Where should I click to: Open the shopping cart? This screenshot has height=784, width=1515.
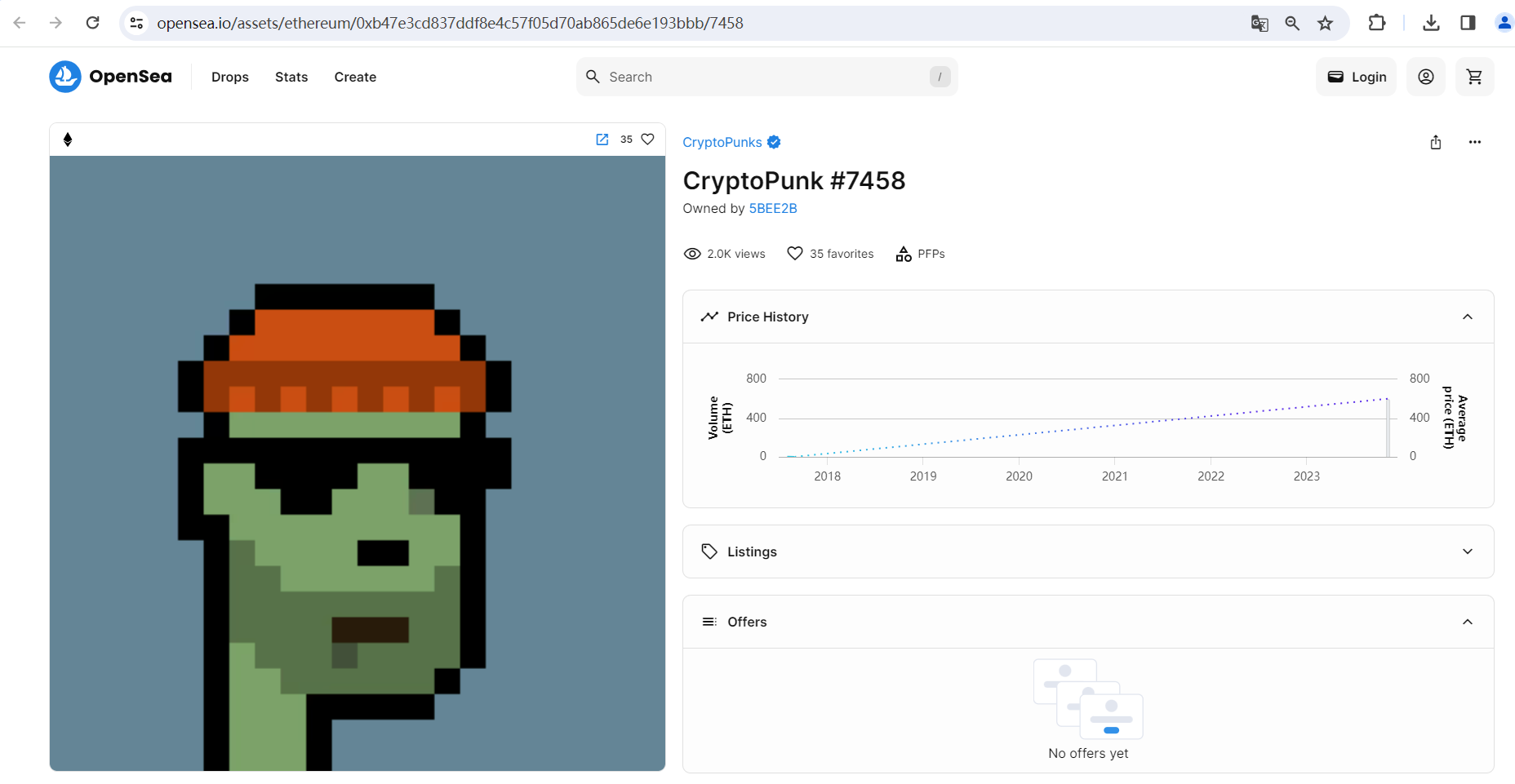1475,77
